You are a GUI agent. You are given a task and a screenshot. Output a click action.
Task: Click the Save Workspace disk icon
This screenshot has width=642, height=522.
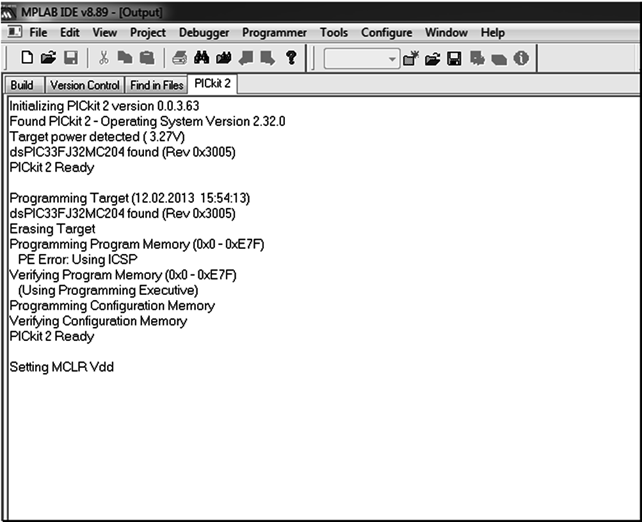455,59
